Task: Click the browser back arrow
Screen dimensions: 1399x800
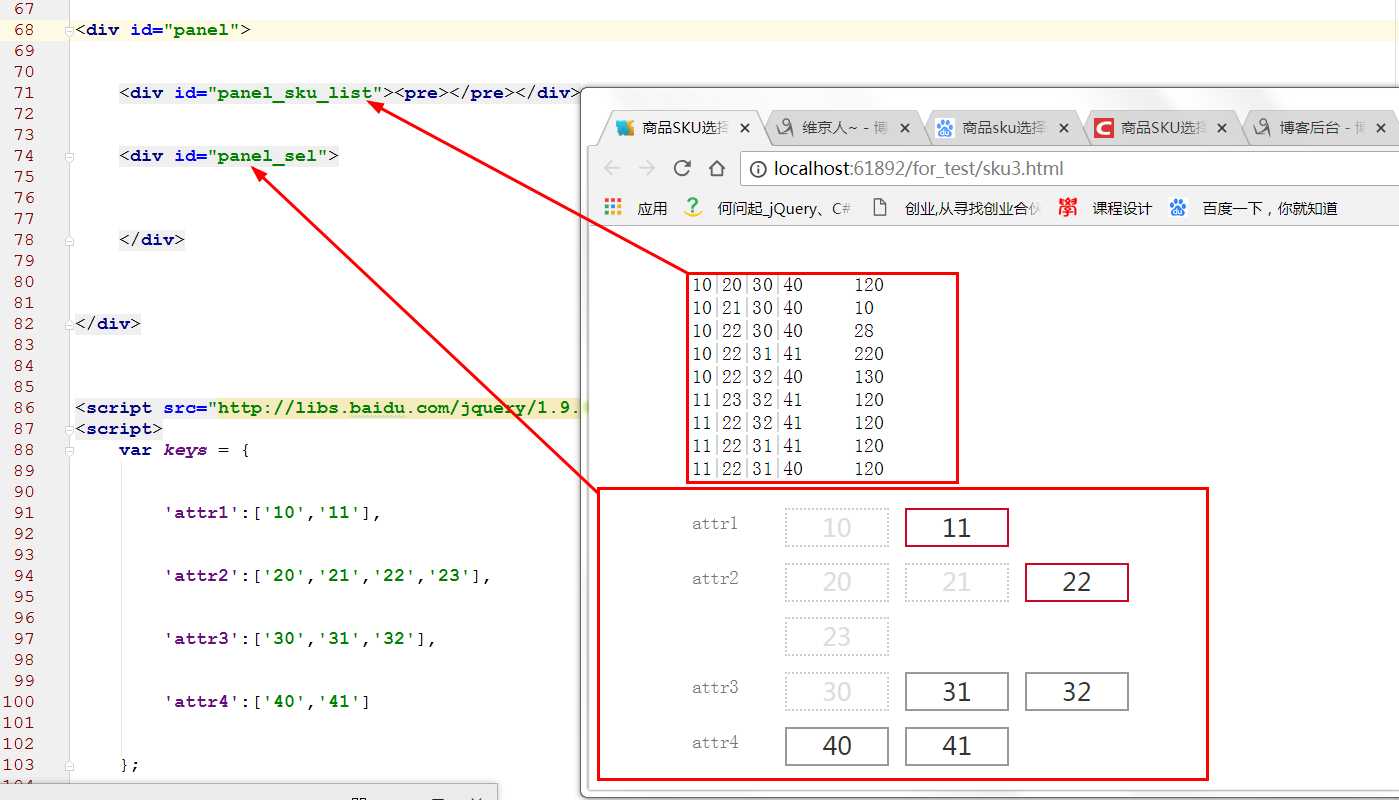Action: coord(612,168)
